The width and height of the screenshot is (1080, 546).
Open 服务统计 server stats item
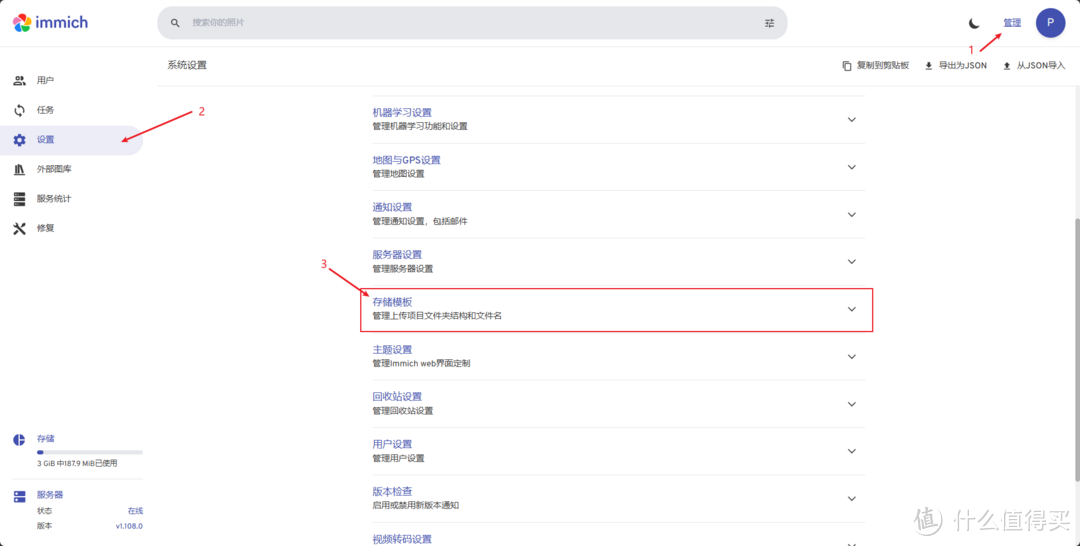(53, 199)
